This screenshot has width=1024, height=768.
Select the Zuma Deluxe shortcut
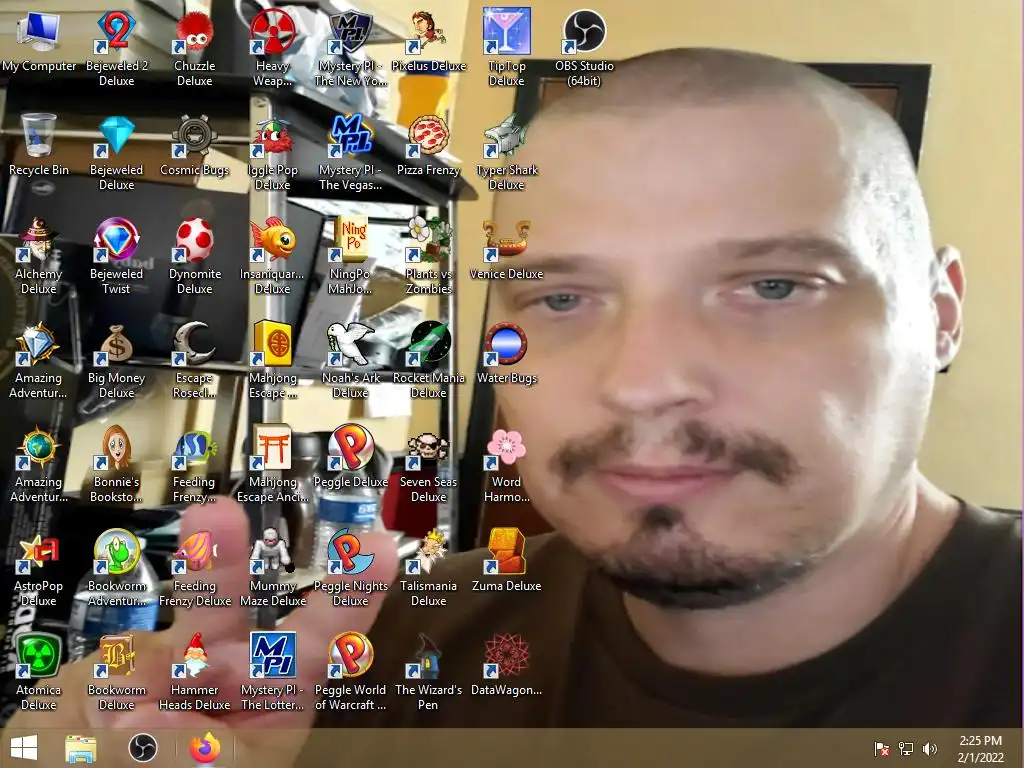[x=506, y=562]
